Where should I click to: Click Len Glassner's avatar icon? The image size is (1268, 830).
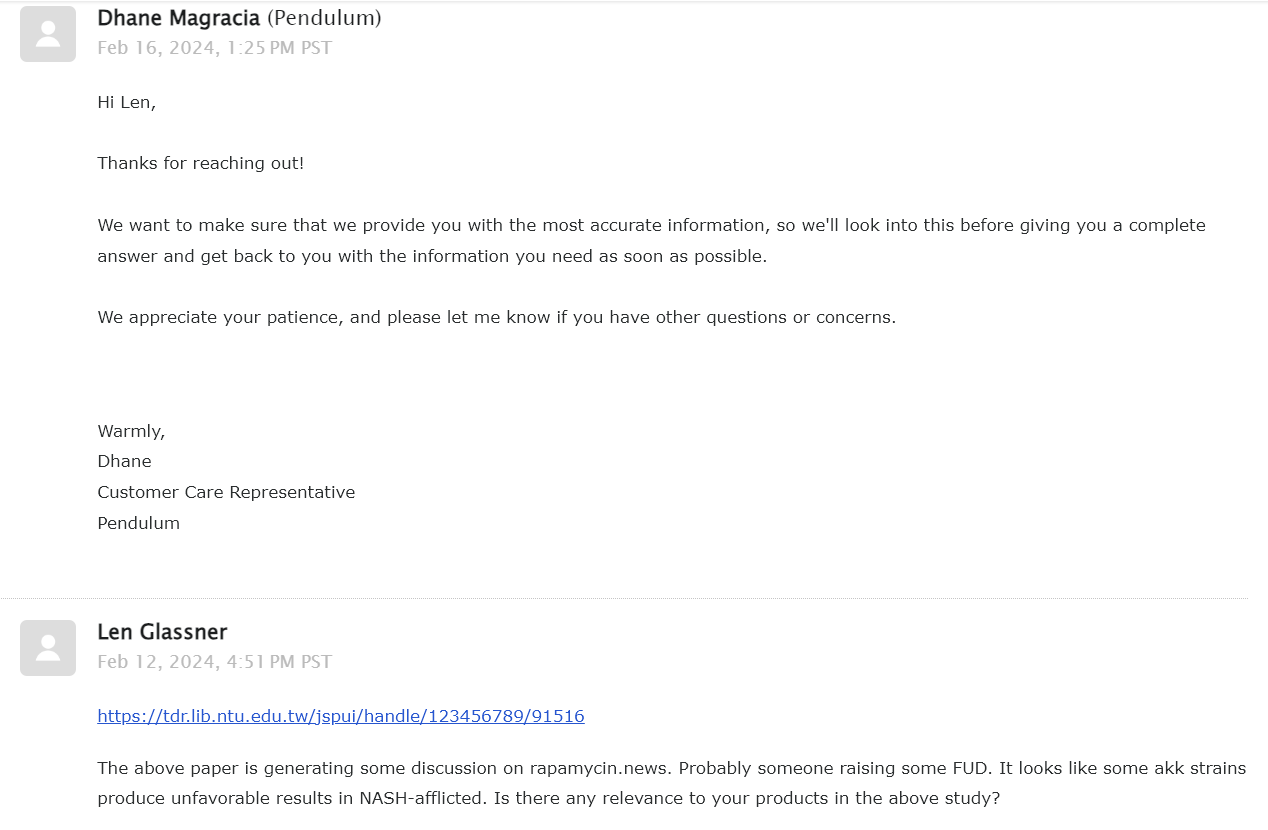tap(48, 648)
